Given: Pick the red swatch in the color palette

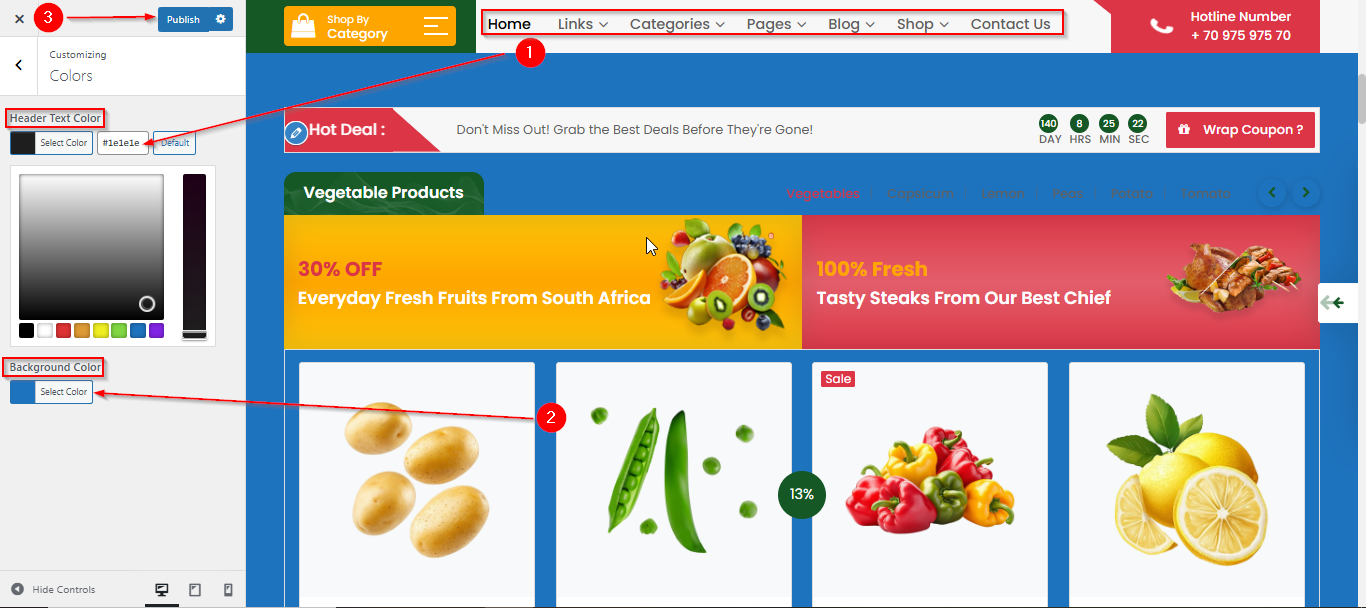Looking at the screenshot, I should coord(63,330).
